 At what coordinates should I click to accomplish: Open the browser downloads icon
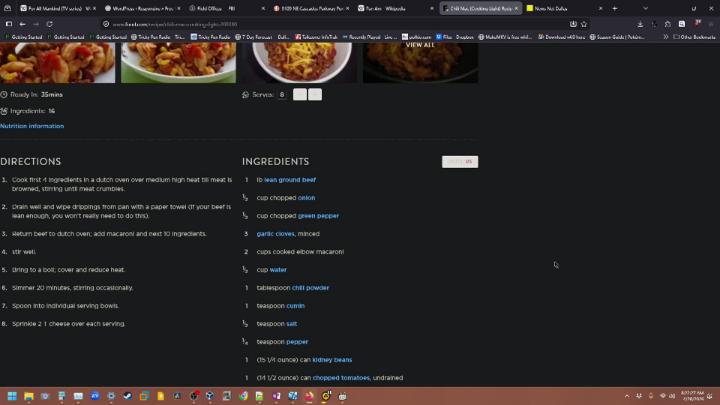point(640,24)
